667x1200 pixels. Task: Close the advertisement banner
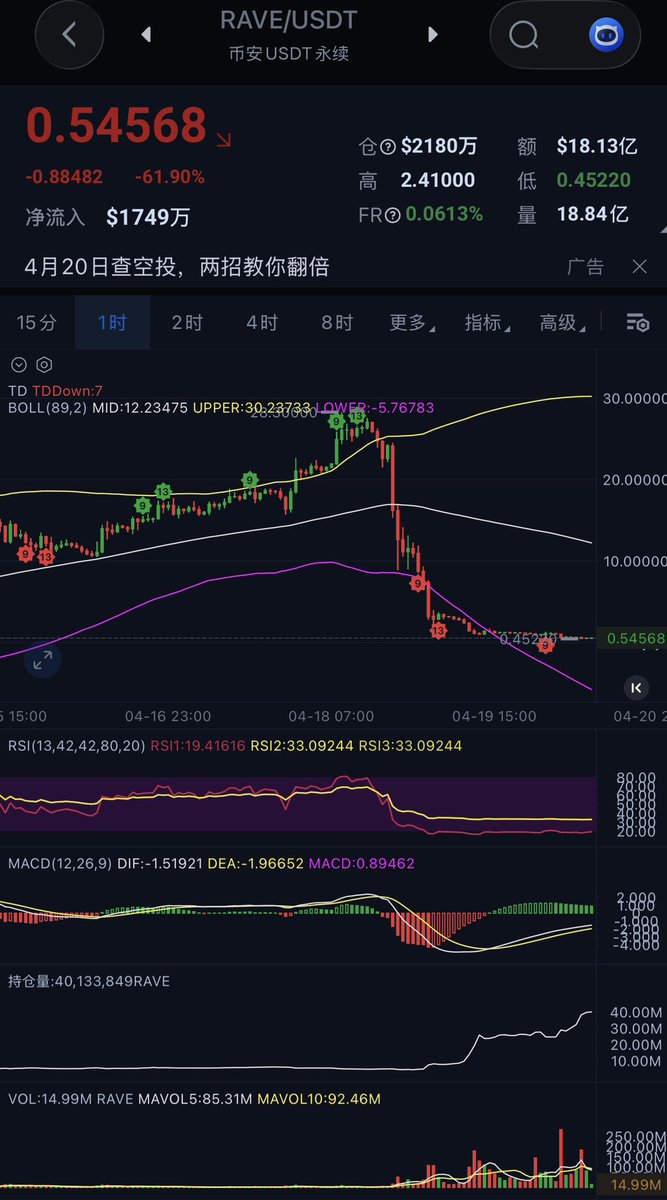point(640,267)
